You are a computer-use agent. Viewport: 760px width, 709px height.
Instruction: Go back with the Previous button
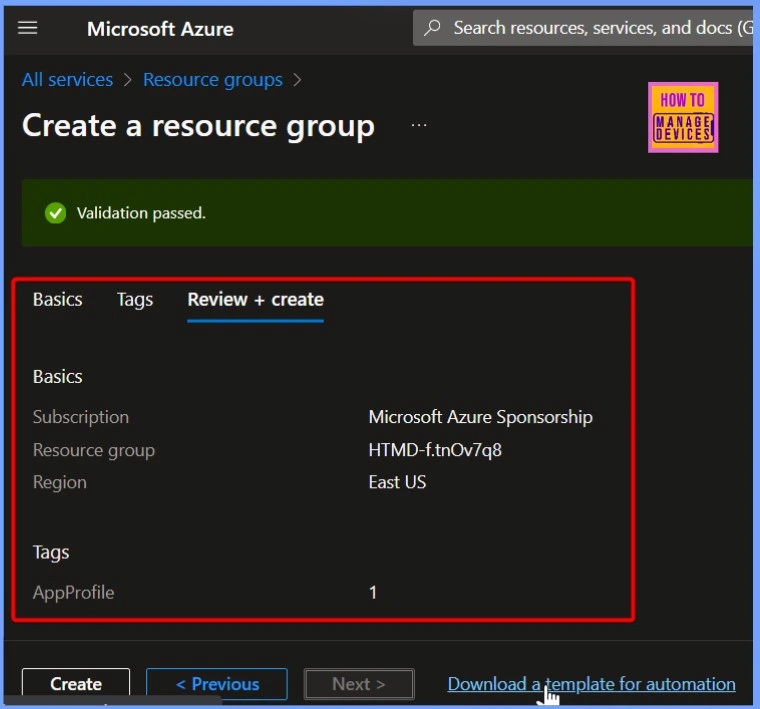coord(217,684)
